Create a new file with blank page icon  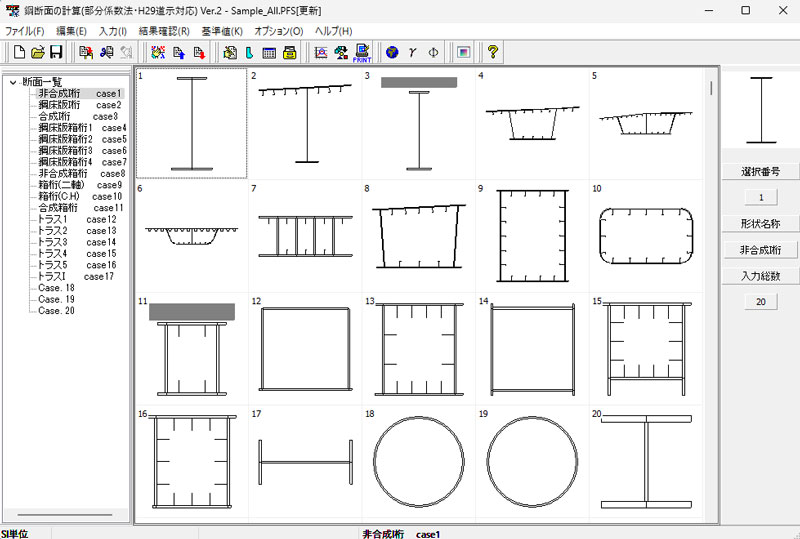[19, 52]
